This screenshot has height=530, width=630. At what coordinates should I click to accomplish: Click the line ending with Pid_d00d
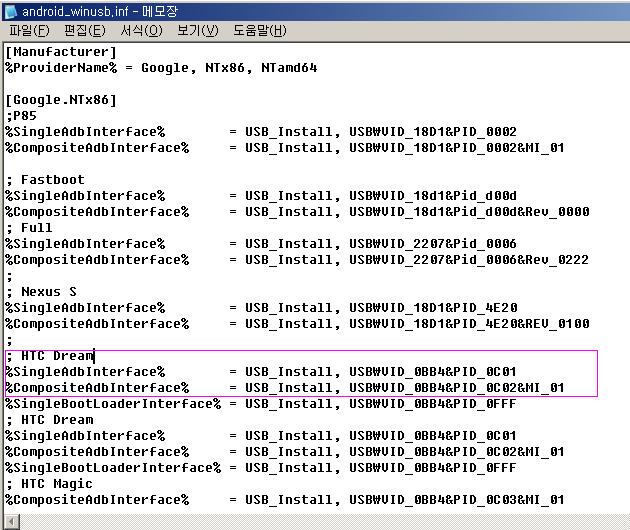point(261,196)
